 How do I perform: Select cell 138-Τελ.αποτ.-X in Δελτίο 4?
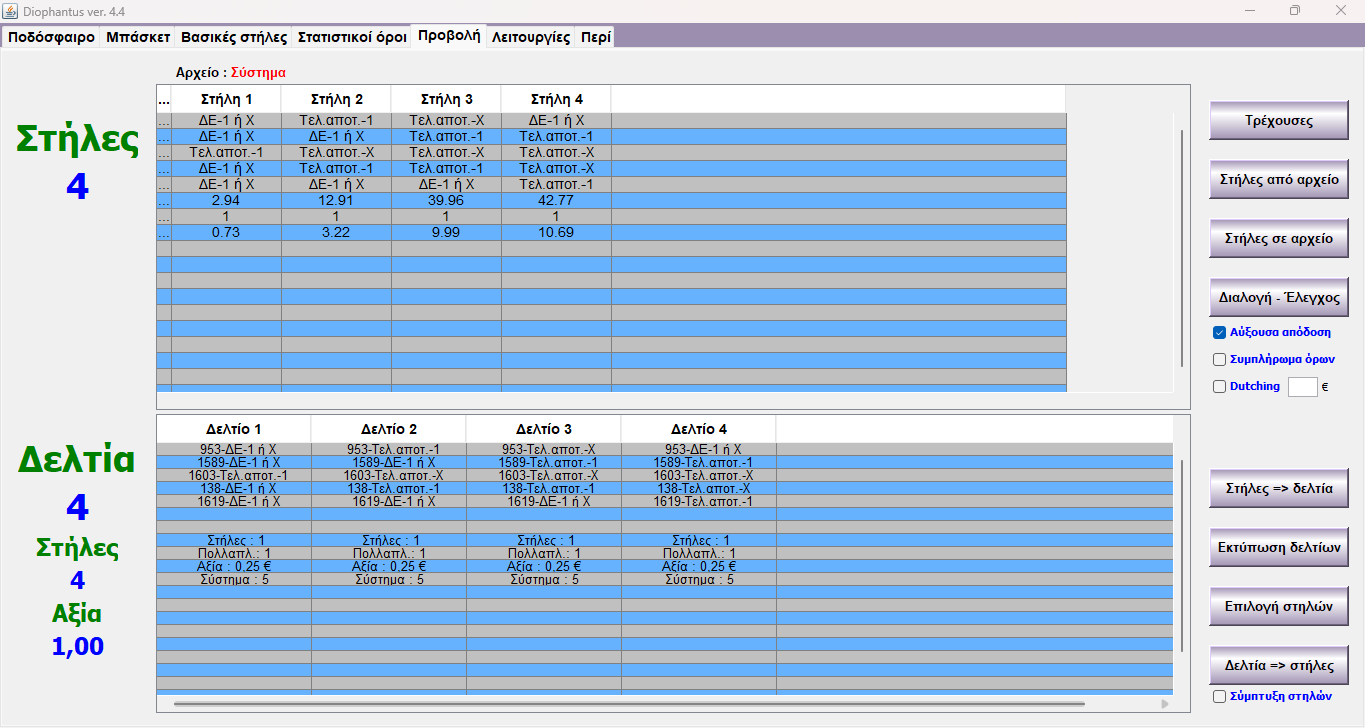click(699, 489)
